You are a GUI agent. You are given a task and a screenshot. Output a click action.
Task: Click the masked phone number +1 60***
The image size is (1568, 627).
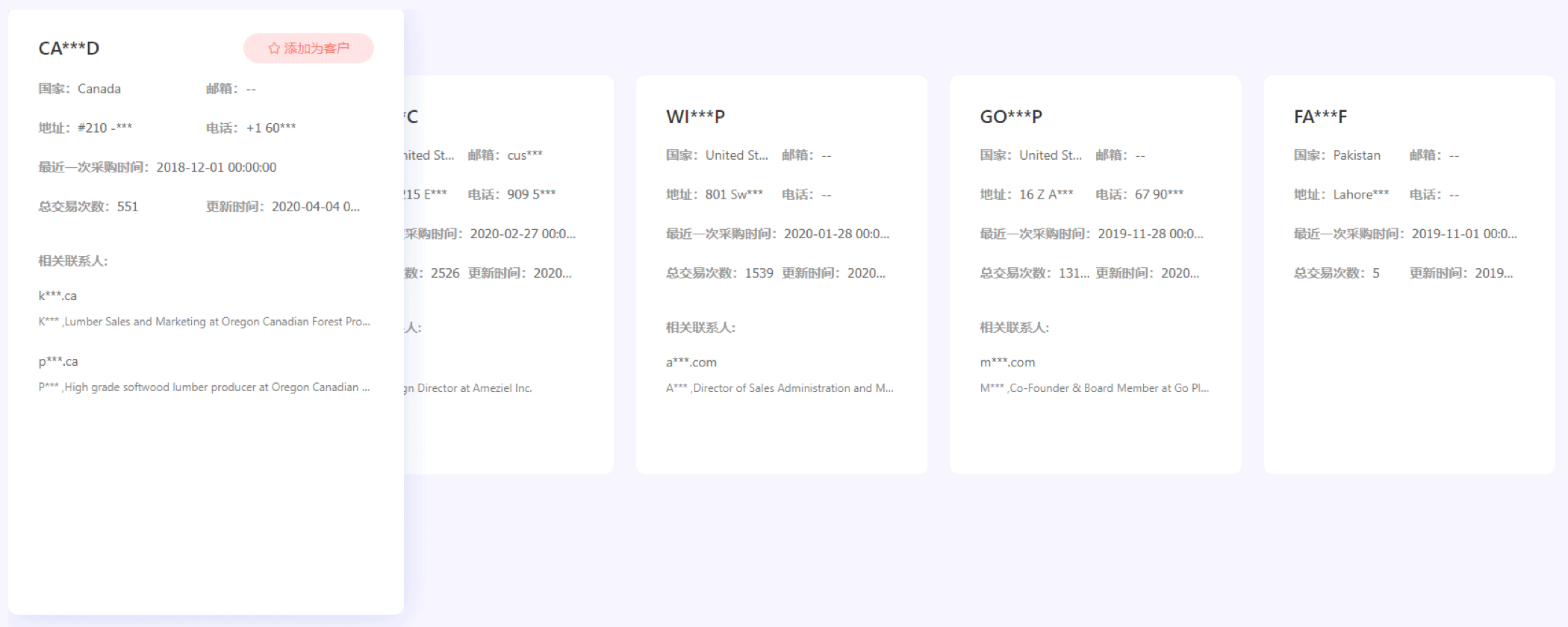coord(271,128)
